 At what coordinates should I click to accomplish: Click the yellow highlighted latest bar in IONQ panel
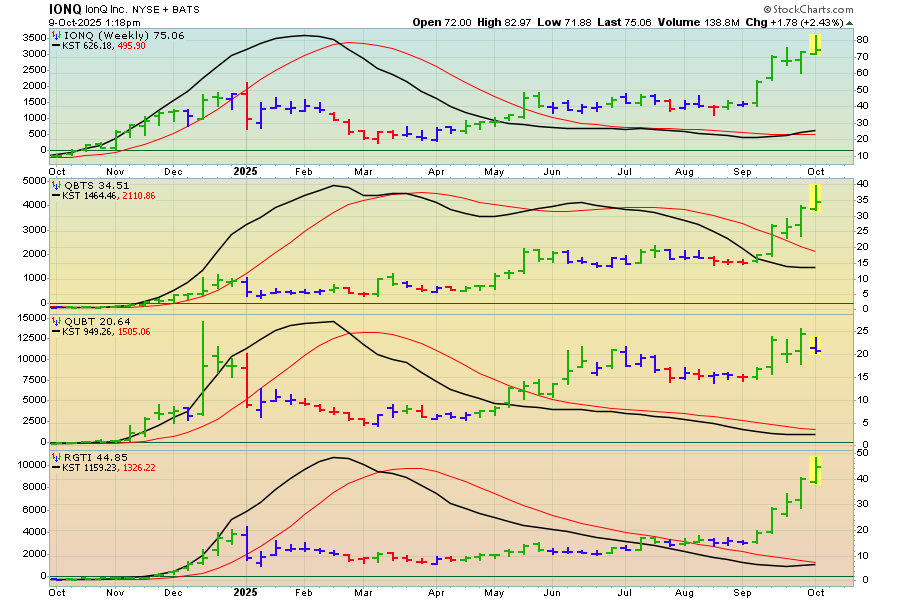click(x=817, y=44)
